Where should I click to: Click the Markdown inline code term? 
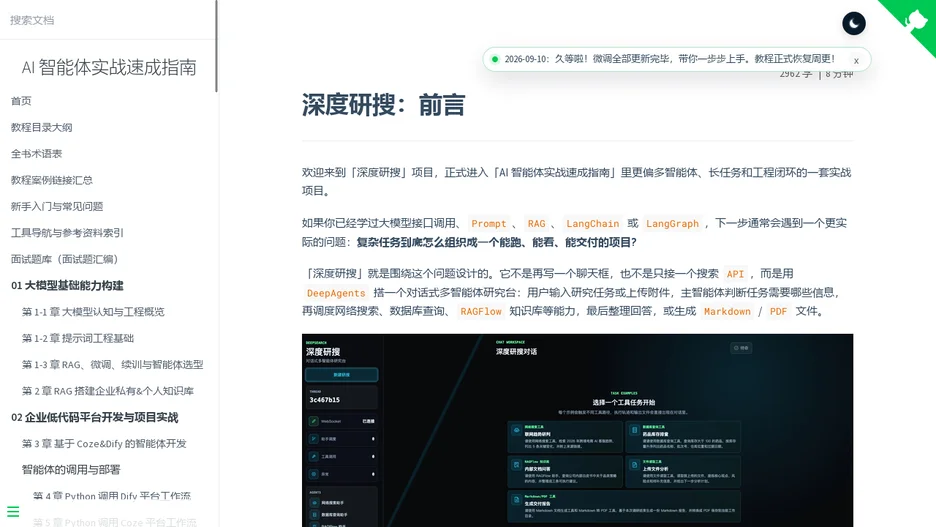coord(727,311)
